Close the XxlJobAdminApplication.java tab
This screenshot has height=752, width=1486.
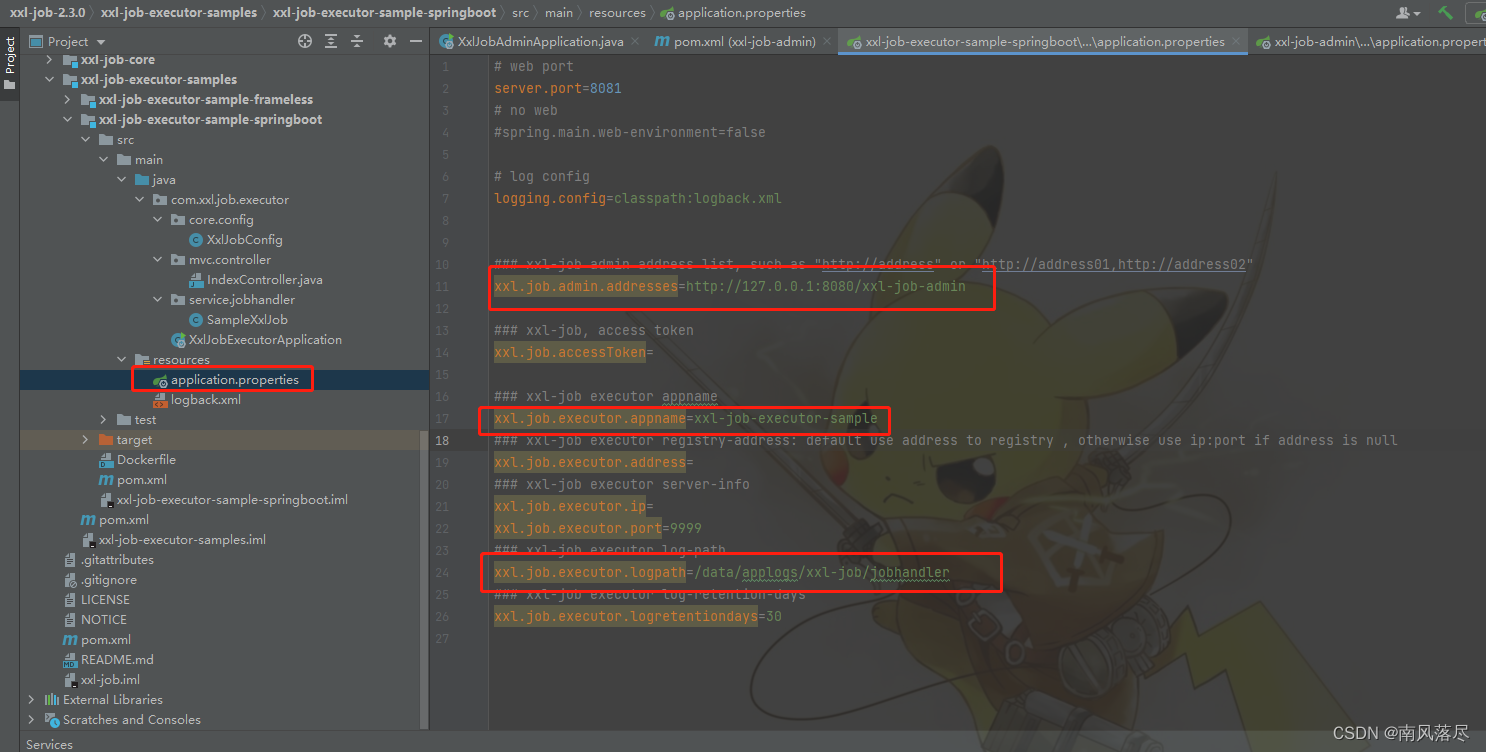(636, 42)
